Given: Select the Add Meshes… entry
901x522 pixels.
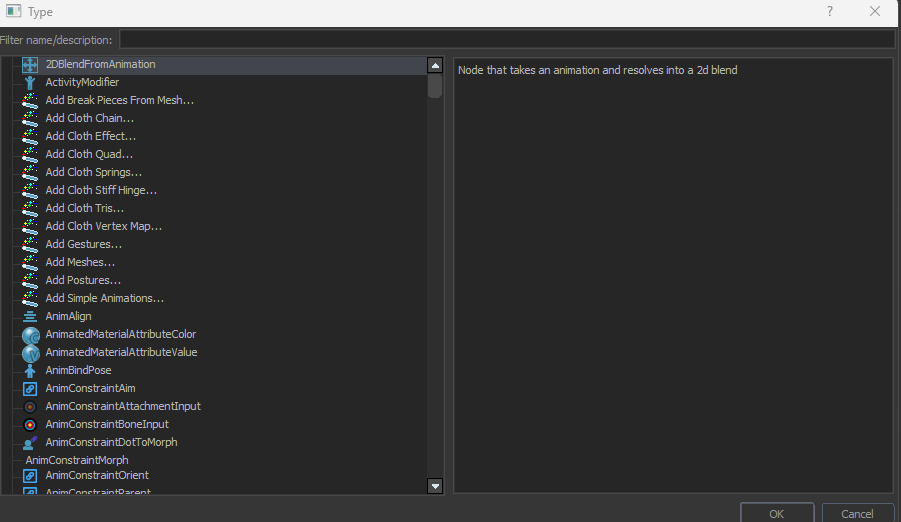Looking at the screenshot, I should click(x=80, y=262).
